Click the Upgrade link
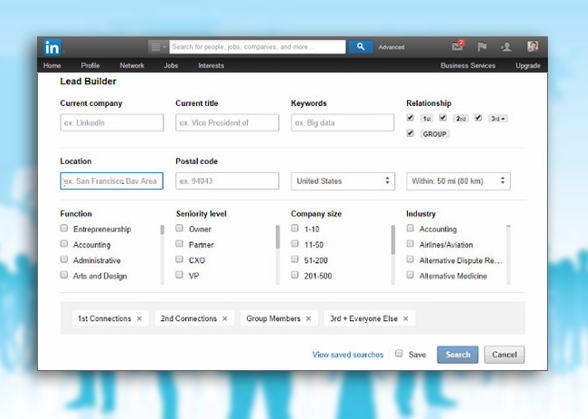 pyautogui.click(x=528, y=66)
